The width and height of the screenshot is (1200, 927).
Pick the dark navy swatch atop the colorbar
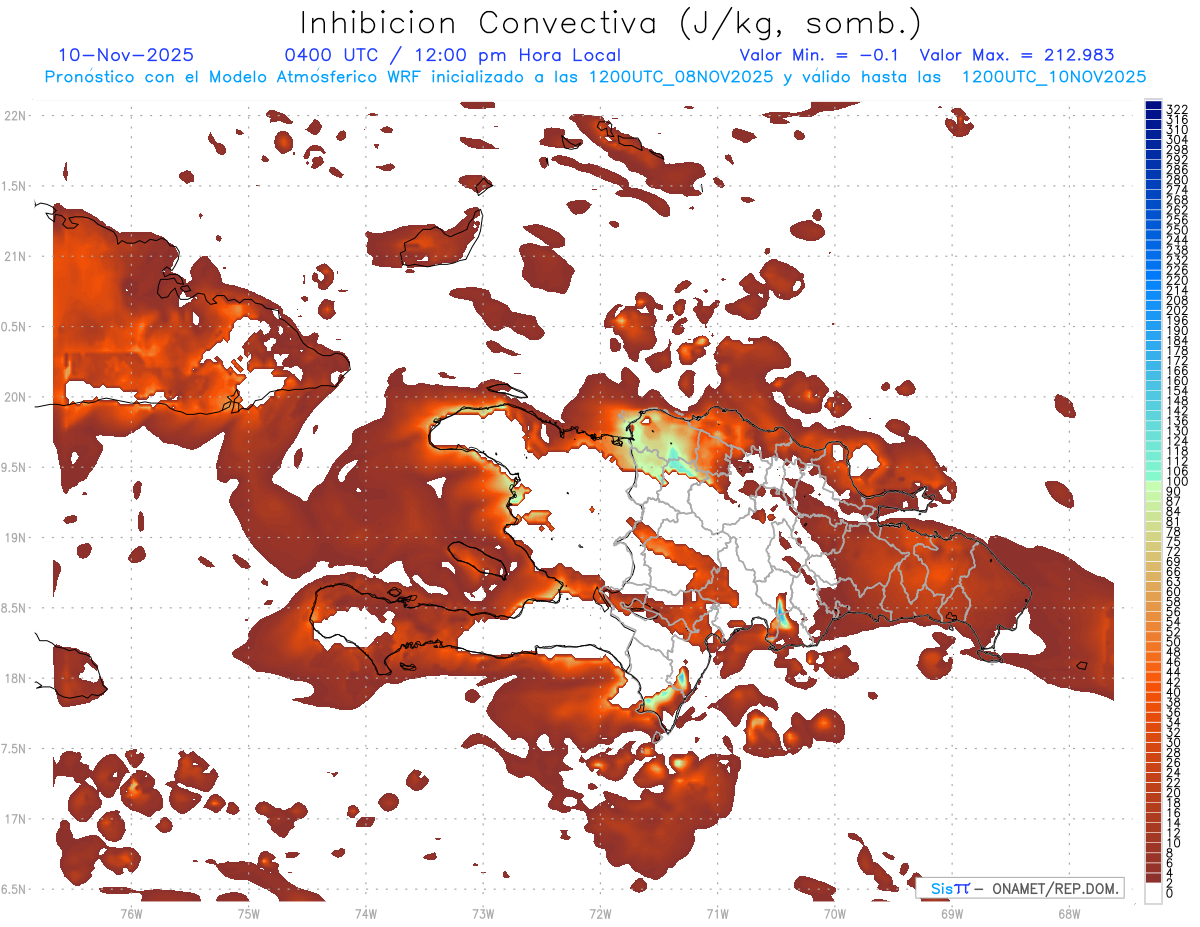pyautogui.click(x=1154, y=105)
